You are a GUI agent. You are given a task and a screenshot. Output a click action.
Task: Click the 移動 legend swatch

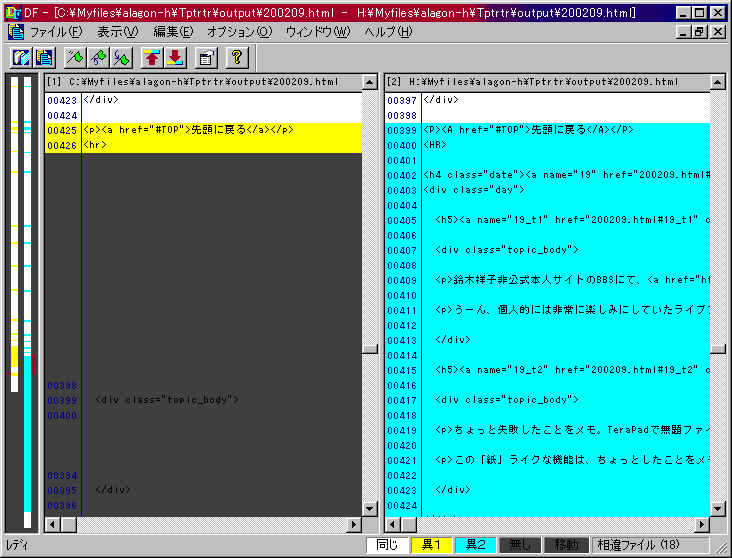tap(566, 545)
